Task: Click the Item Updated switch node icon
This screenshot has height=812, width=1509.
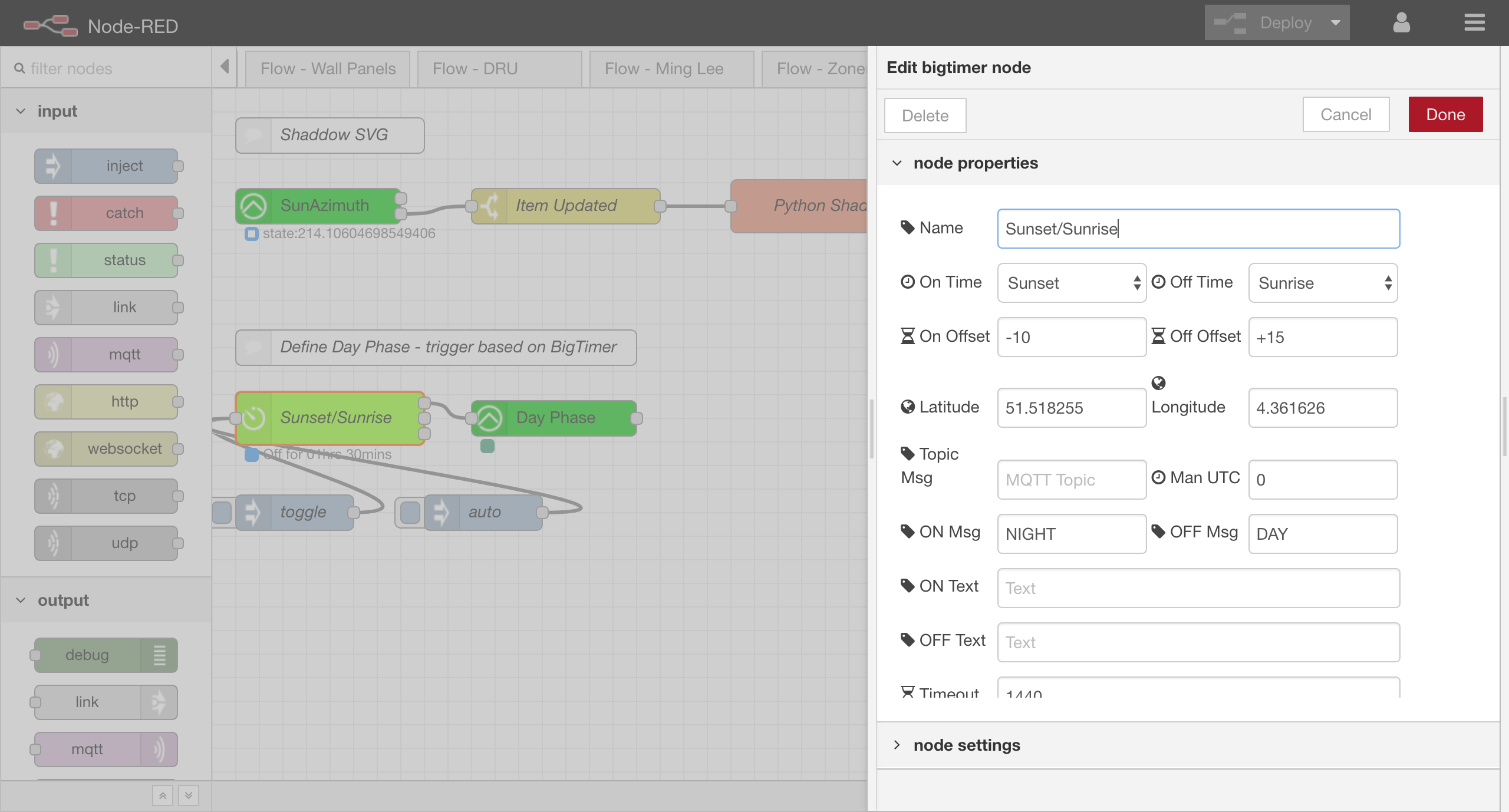Action: click(490, 206)
